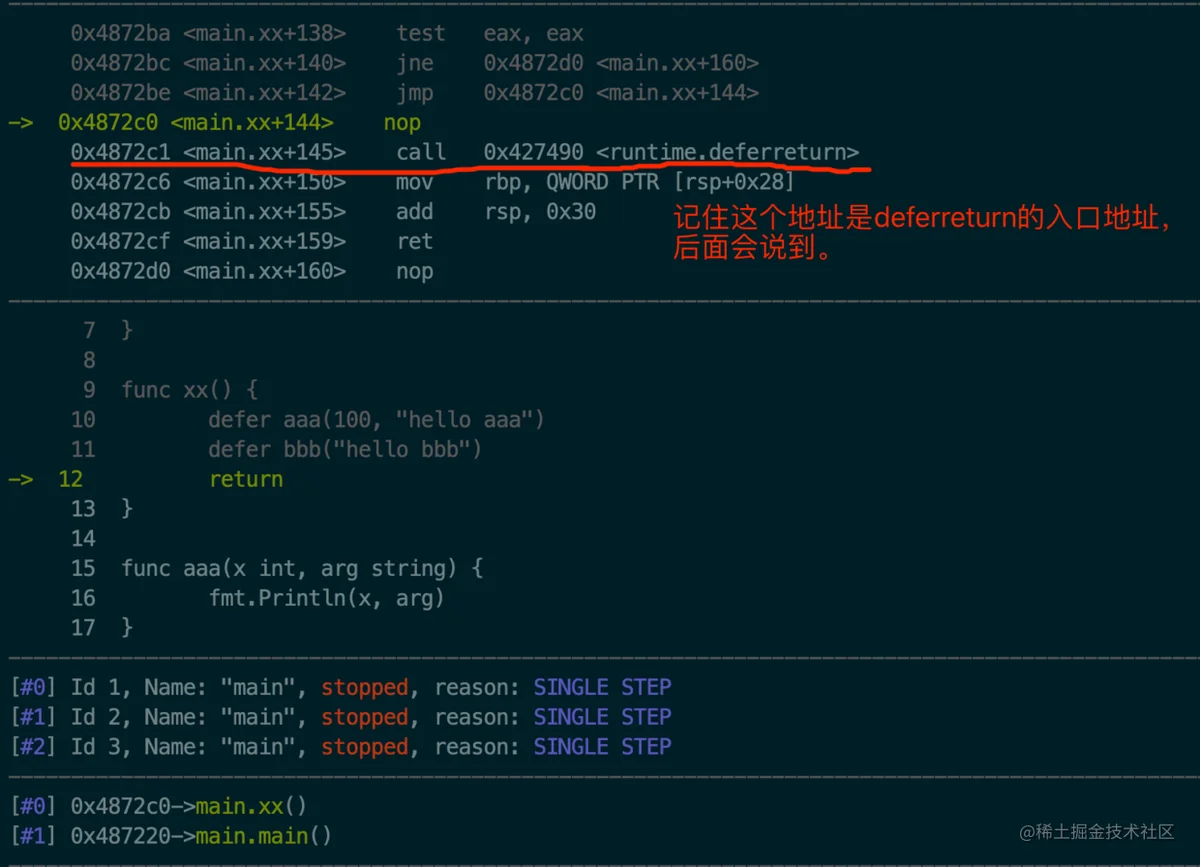Click the source line 12 arrow marker
The width and height of the screenshot is (1200, 867).
pyautogui.click(x=21, y=479)
